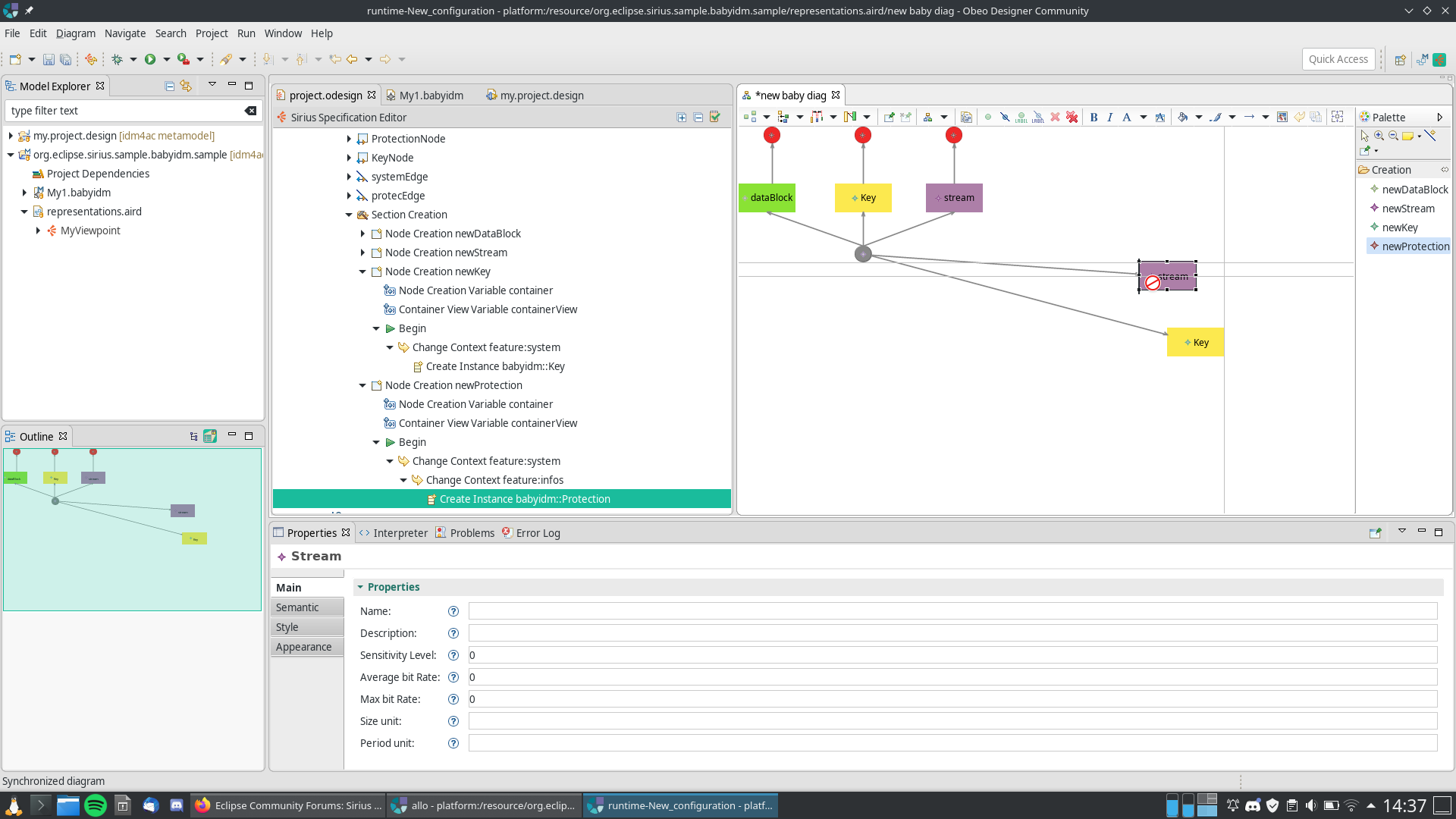Open the Diagram menu

coord(76,33)
